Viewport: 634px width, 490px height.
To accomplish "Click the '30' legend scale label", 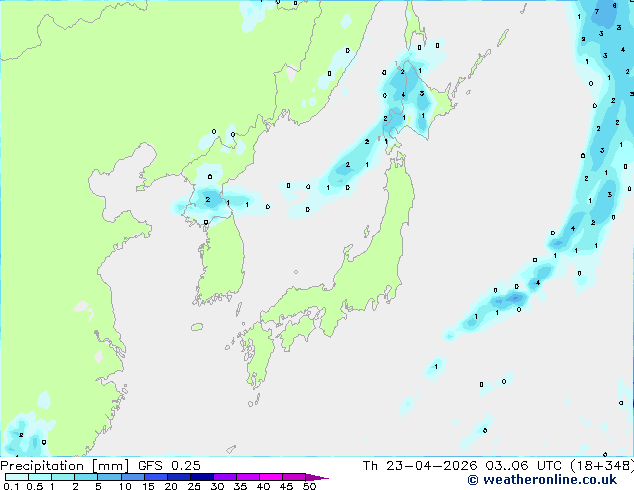I will pos(217,486).
